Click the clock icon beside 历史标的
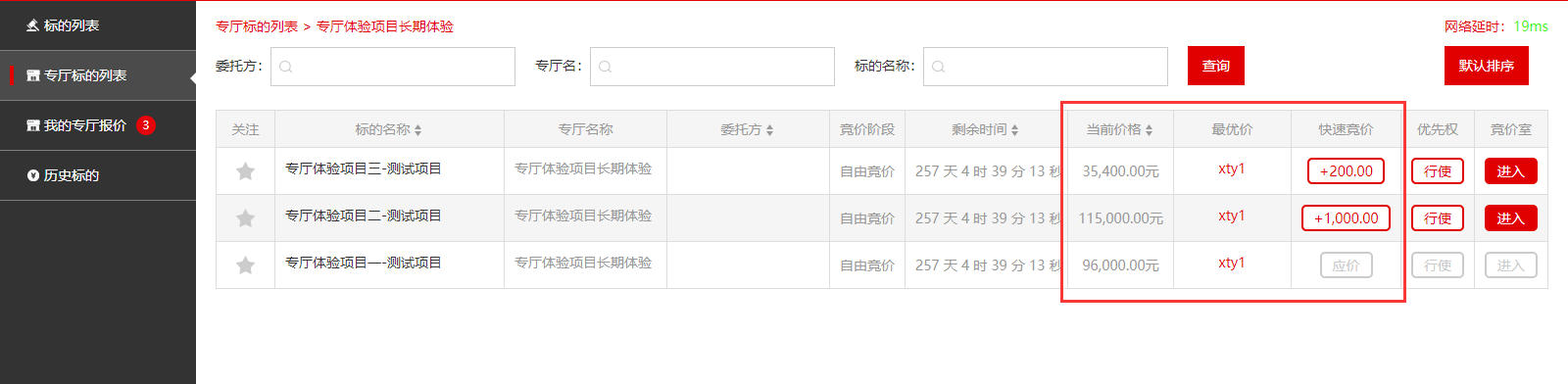The image size is (1568, 384). (33, 175)
